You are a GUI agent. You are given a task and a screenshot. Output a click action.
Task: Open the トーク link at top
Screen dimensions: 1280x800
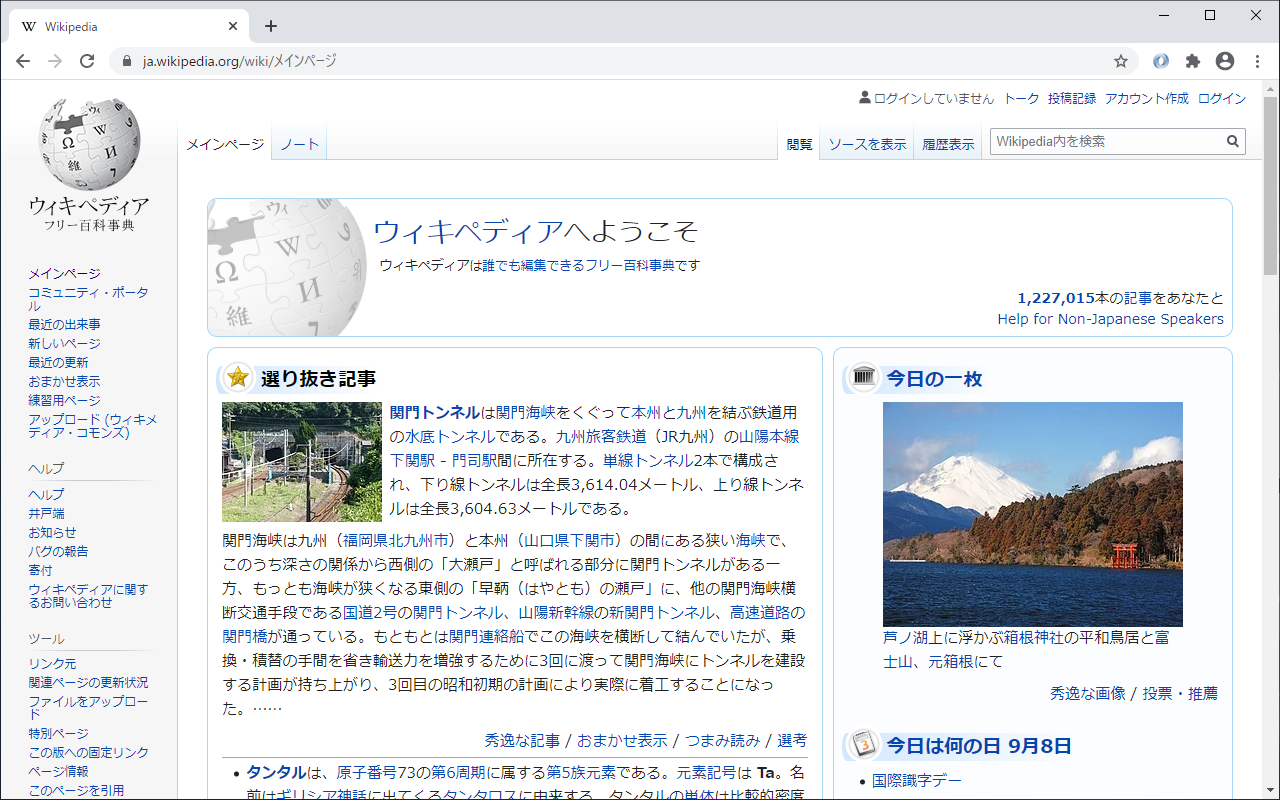pyautogui.click(x=1021, y=98)
